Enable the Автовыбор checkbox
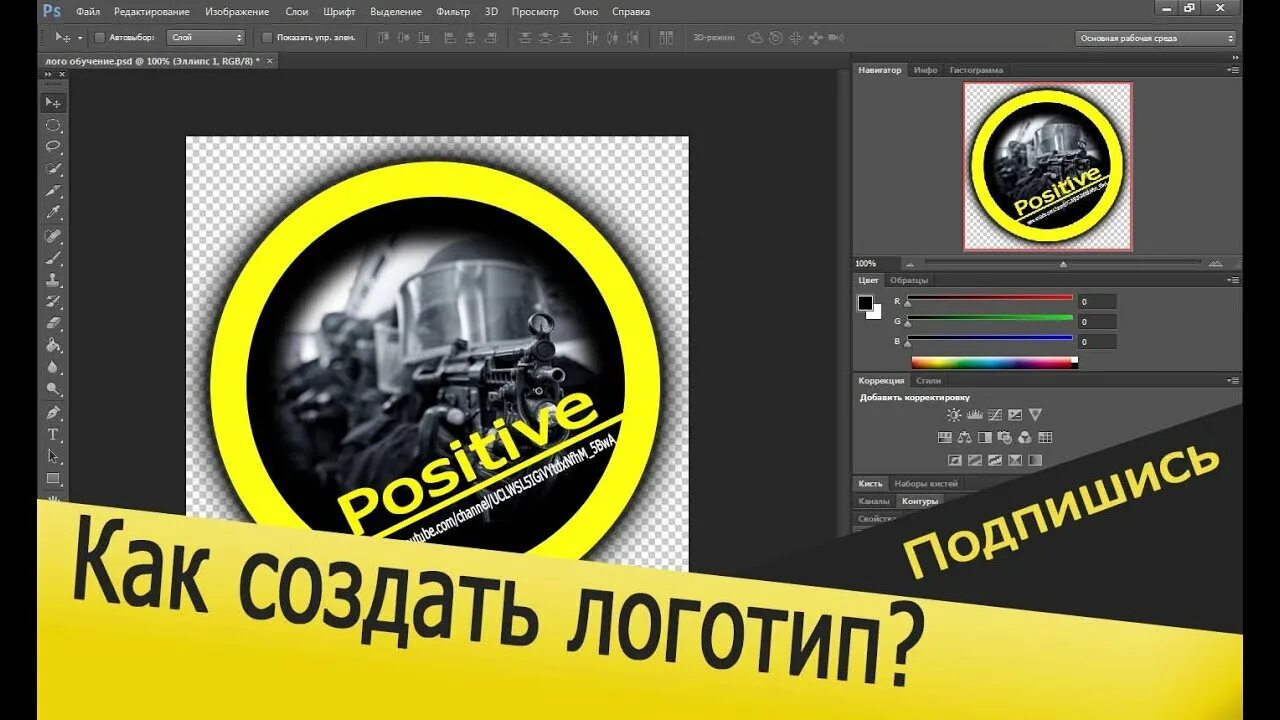 click(100, 38)
